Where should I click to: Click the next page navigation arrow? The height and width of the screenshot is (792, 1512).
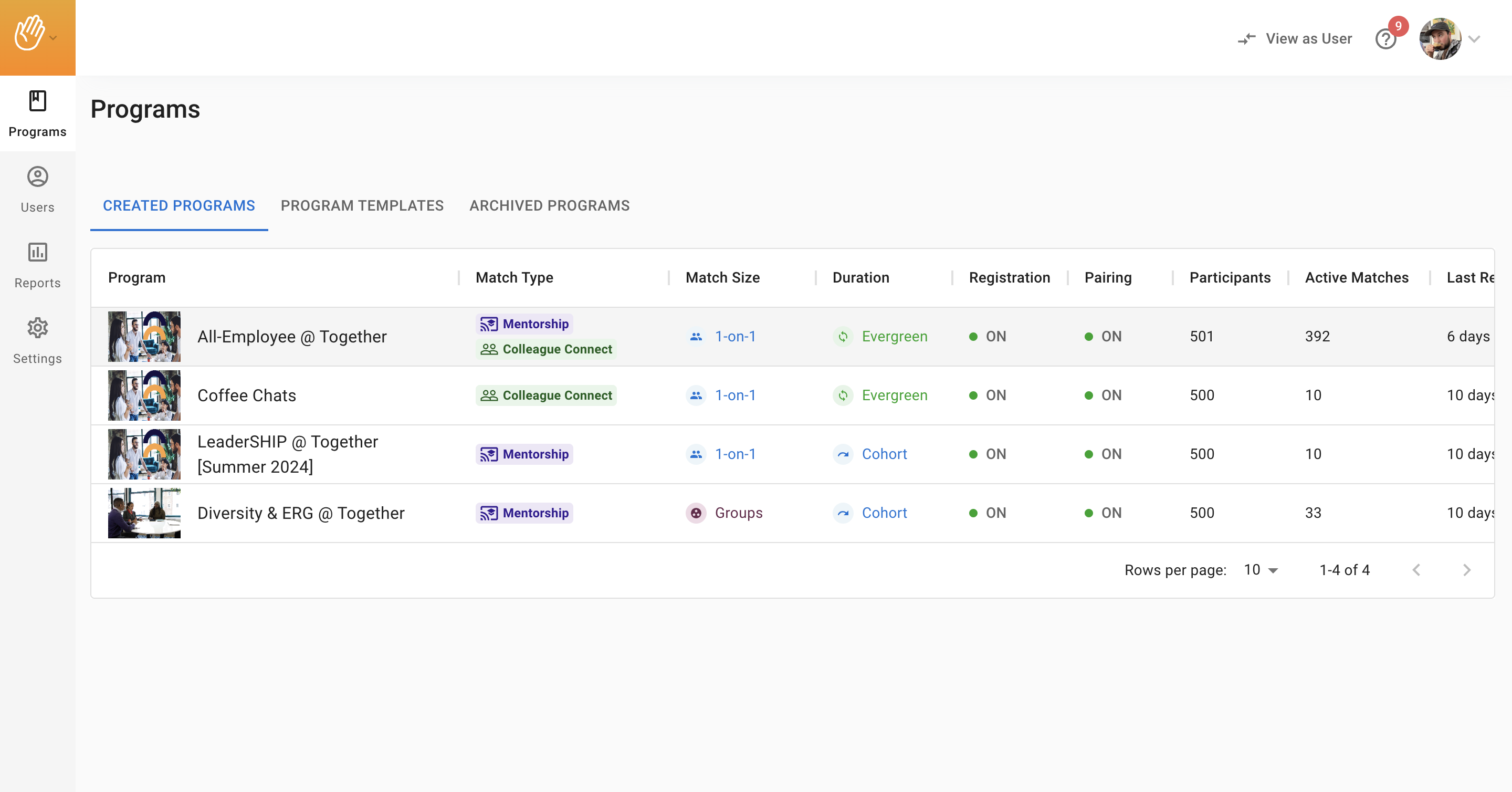pos(1465,570)
